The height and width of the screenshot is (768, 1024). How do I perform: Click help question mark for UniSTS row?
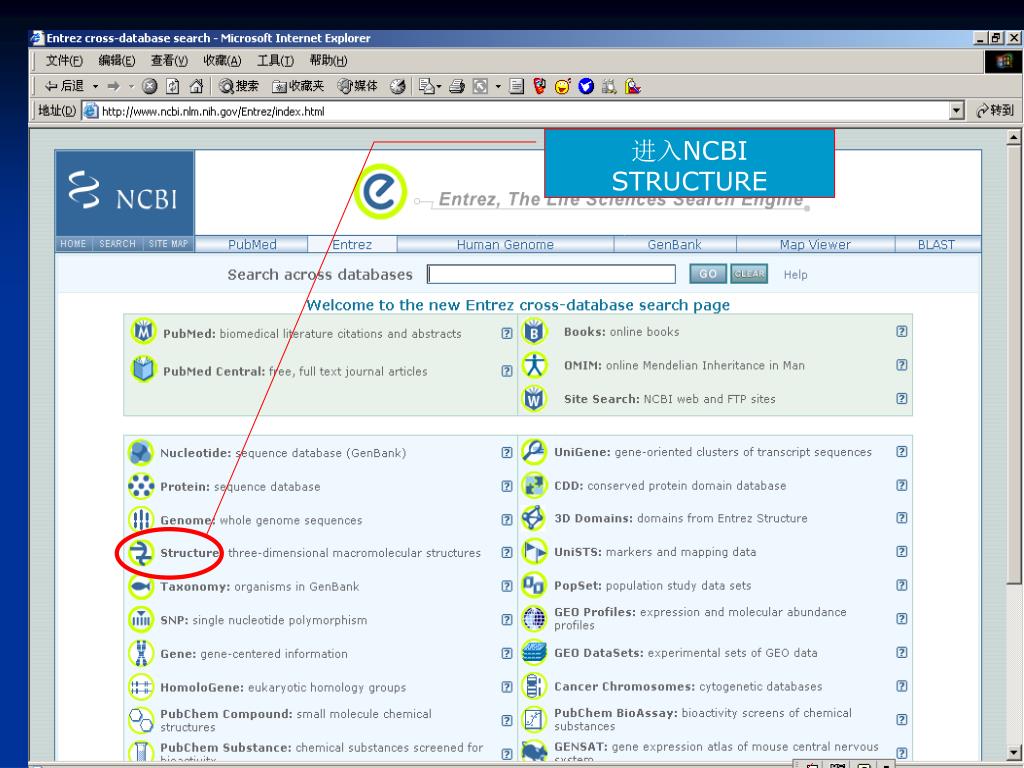click(901, 551)
